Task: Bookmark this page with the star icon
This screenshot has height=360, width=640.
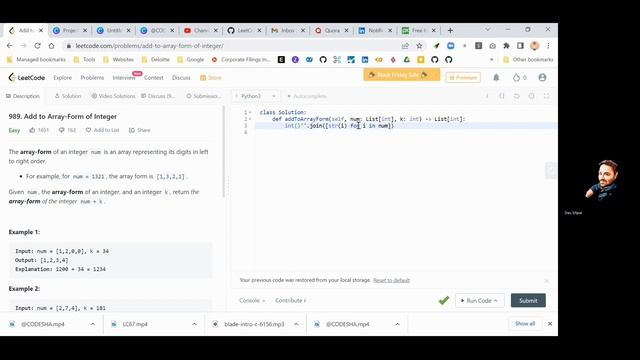Action: point(419,46)
